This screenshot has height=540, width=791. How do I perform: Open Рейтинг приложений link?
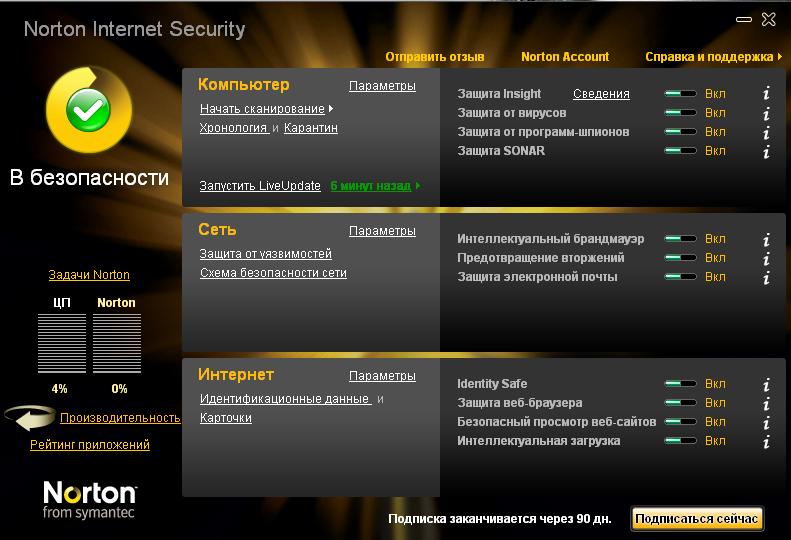(x=90, y=445)
